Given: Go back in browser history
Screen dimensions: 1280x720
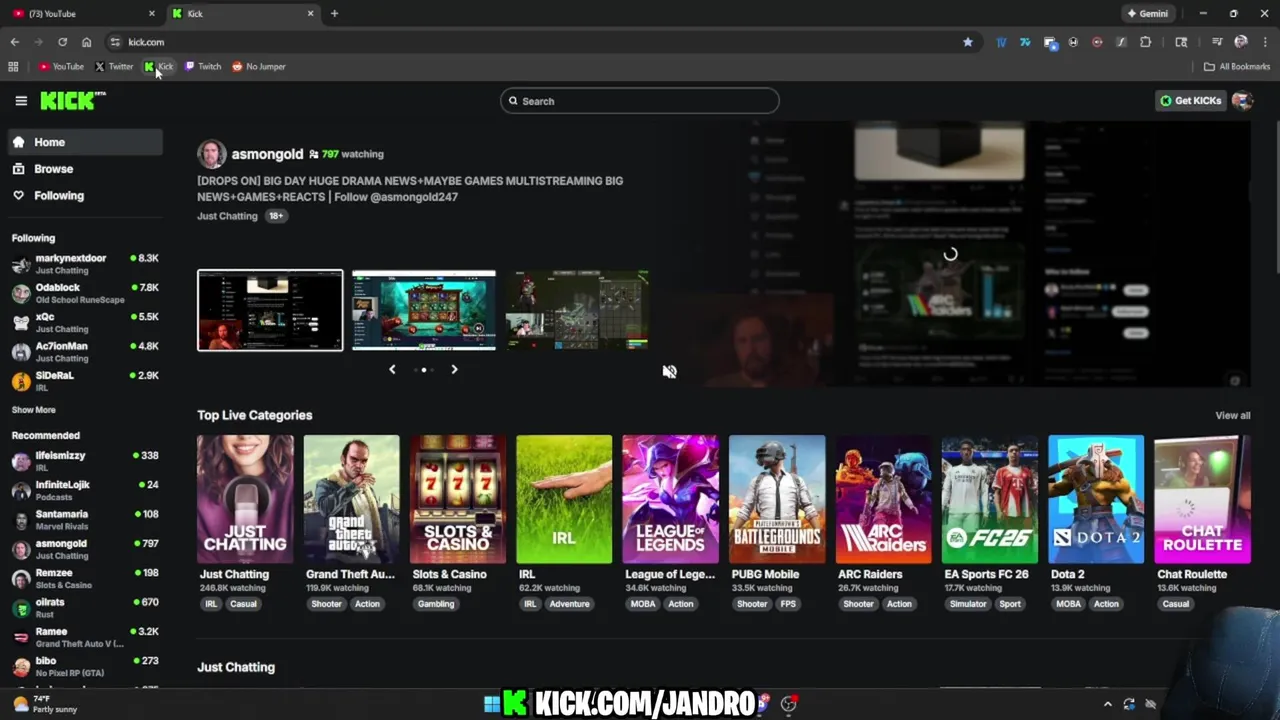Looking at the screenshot, I should click(x=15, y=42).
